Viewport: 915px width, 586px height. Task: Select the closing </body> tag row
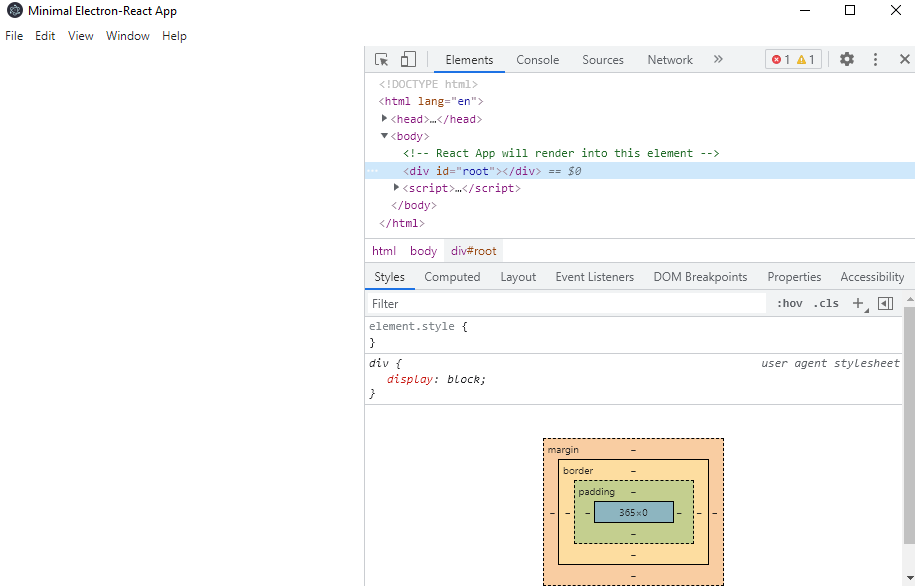(x=414, y=205)
